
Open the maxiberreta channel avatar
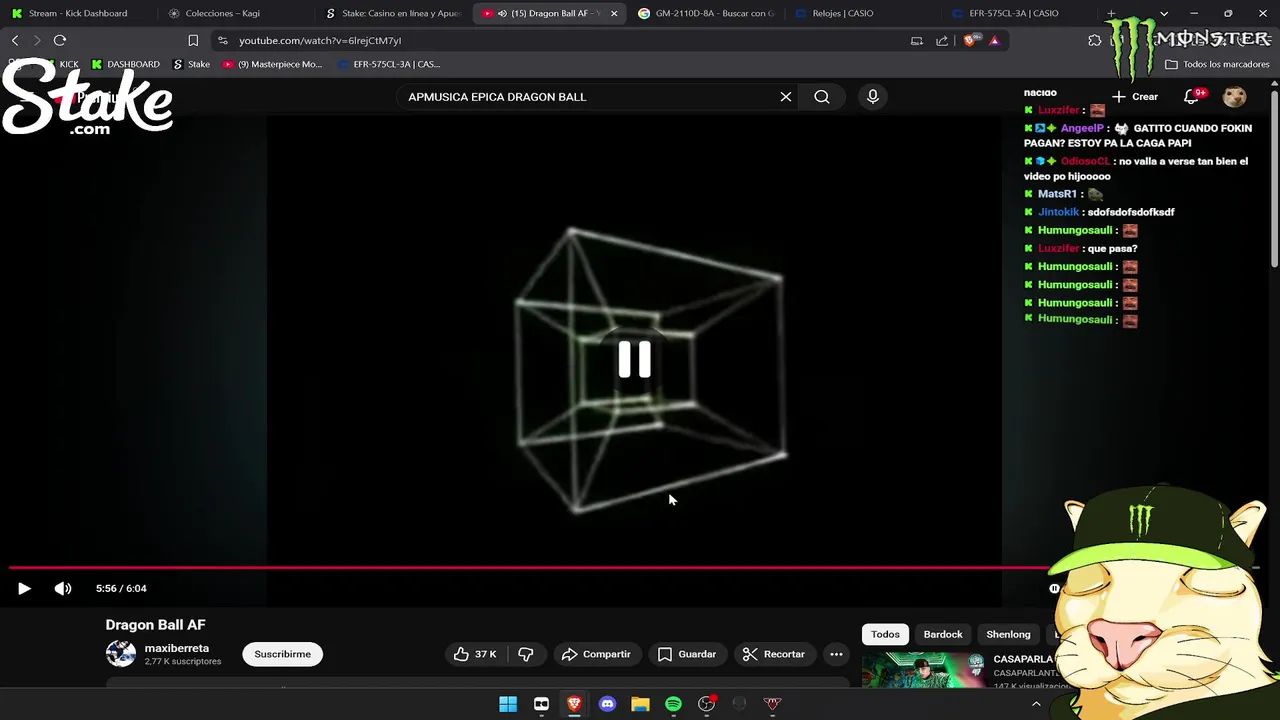(121, 654)
